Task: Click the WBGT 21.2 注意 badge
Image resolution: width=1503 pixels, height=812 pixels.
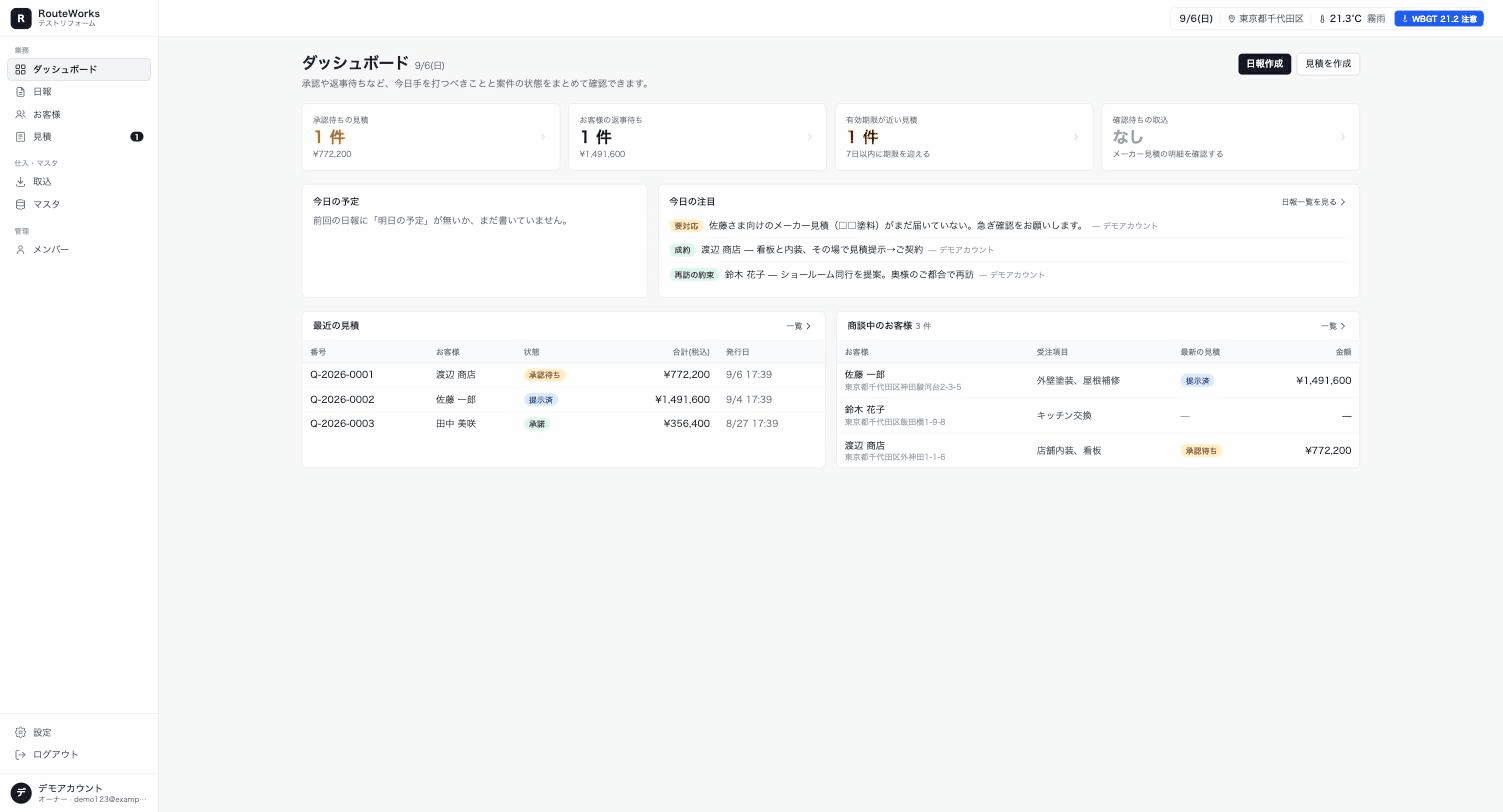Action: [1439, 19]
